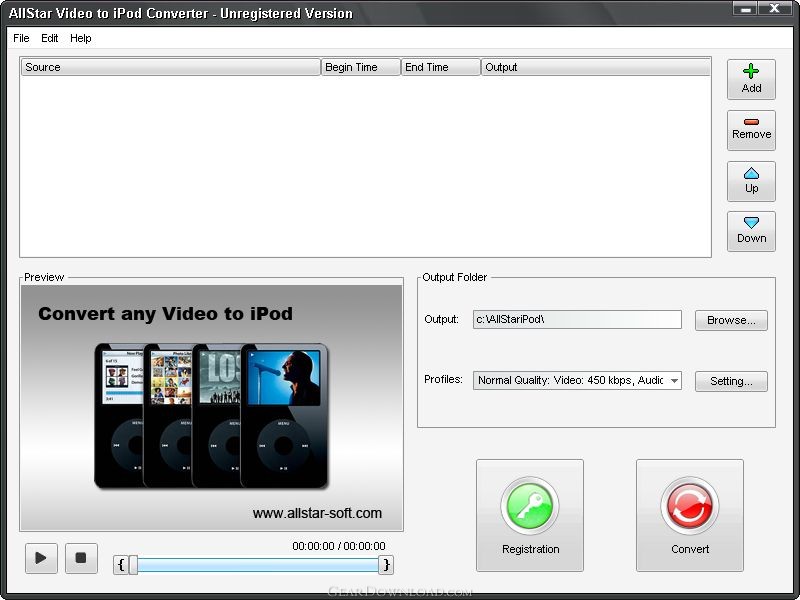The width and height of the screenshot is (800, 600).
Task: Click the Begin Time column header
Action: click(x=361, y=67)
